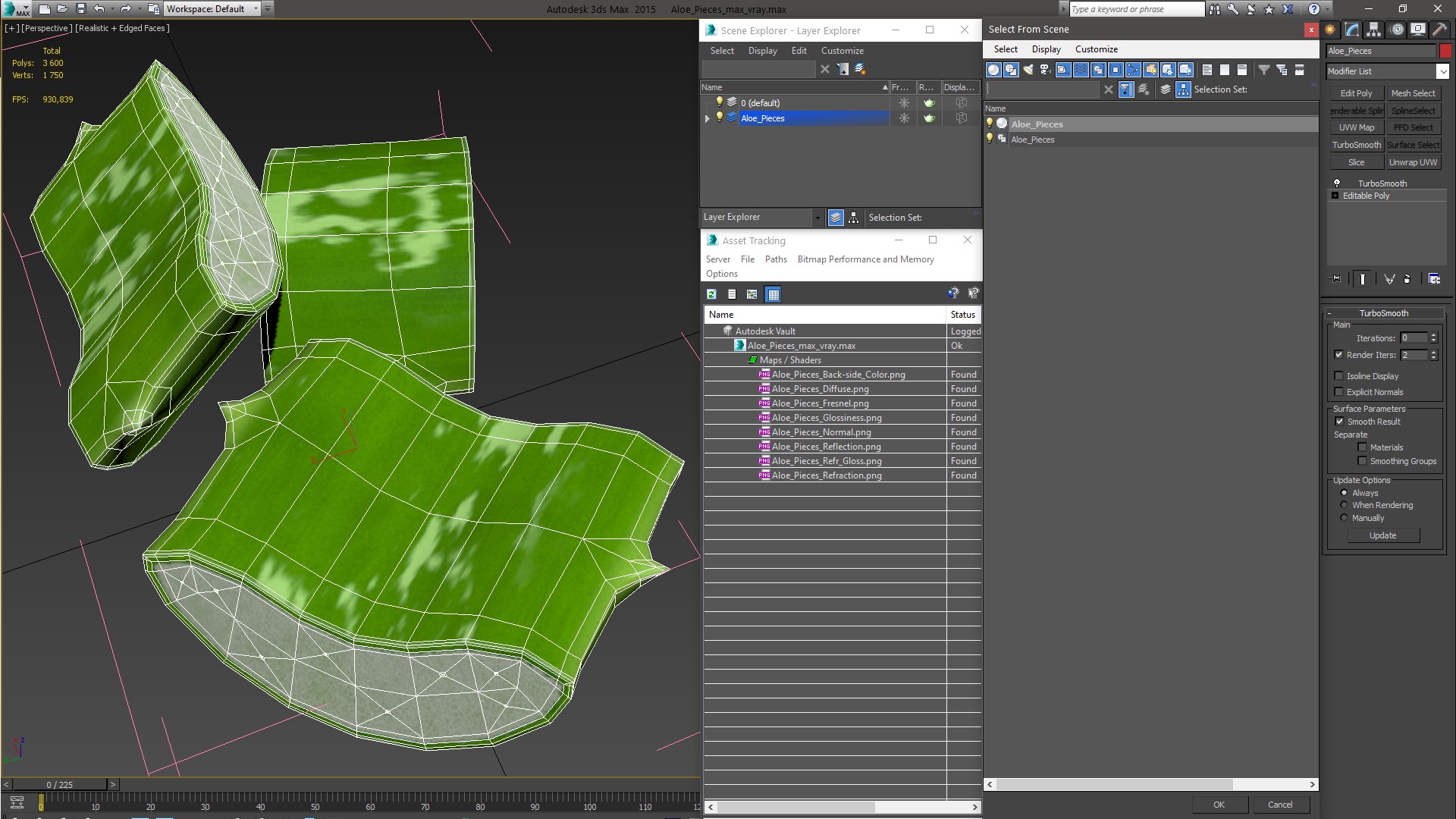This screenshot has width=1456, height=819.
Task: Switch to the Hierarchy panel tab
Action: 1373,30
